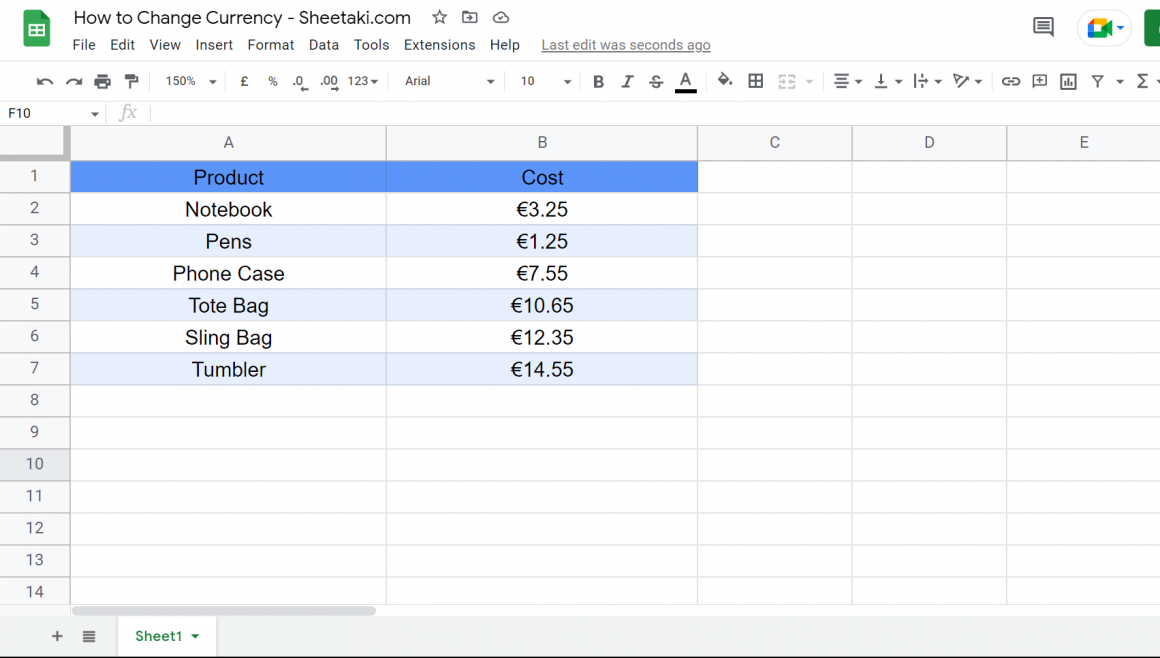Insert a chart
Screen dimensions: 1160x658
[x=1067, y=81]
